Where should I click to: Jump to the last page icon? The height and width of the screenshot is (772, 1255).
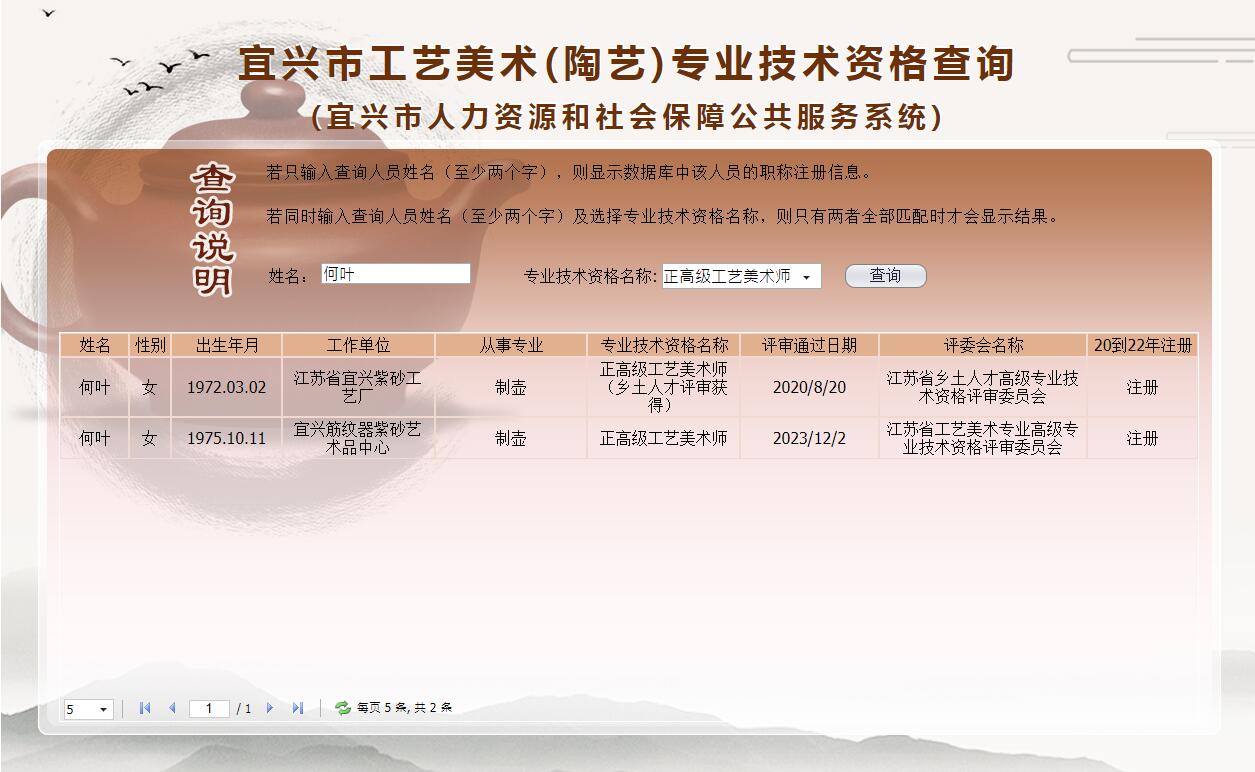tap(297, 709)
